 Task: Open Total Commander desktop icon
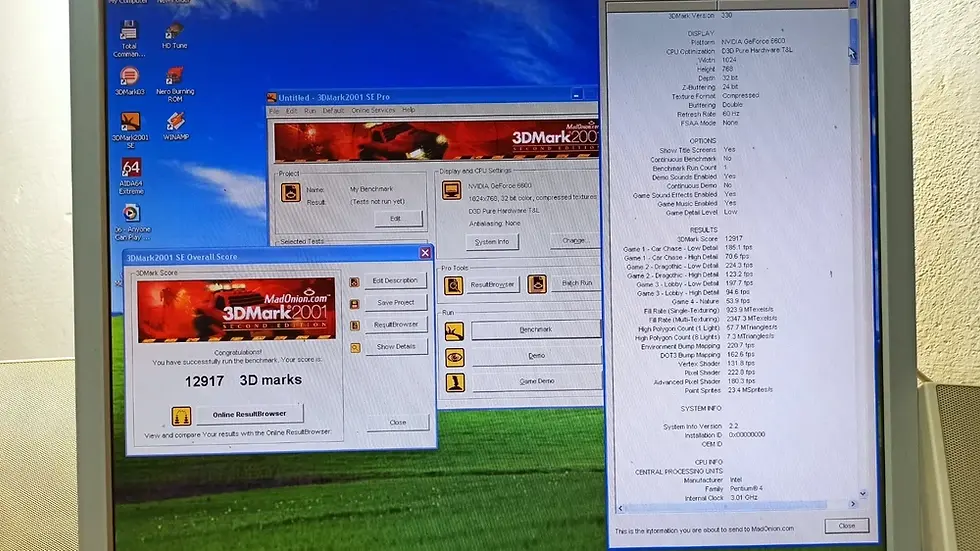tap(129, 37)
